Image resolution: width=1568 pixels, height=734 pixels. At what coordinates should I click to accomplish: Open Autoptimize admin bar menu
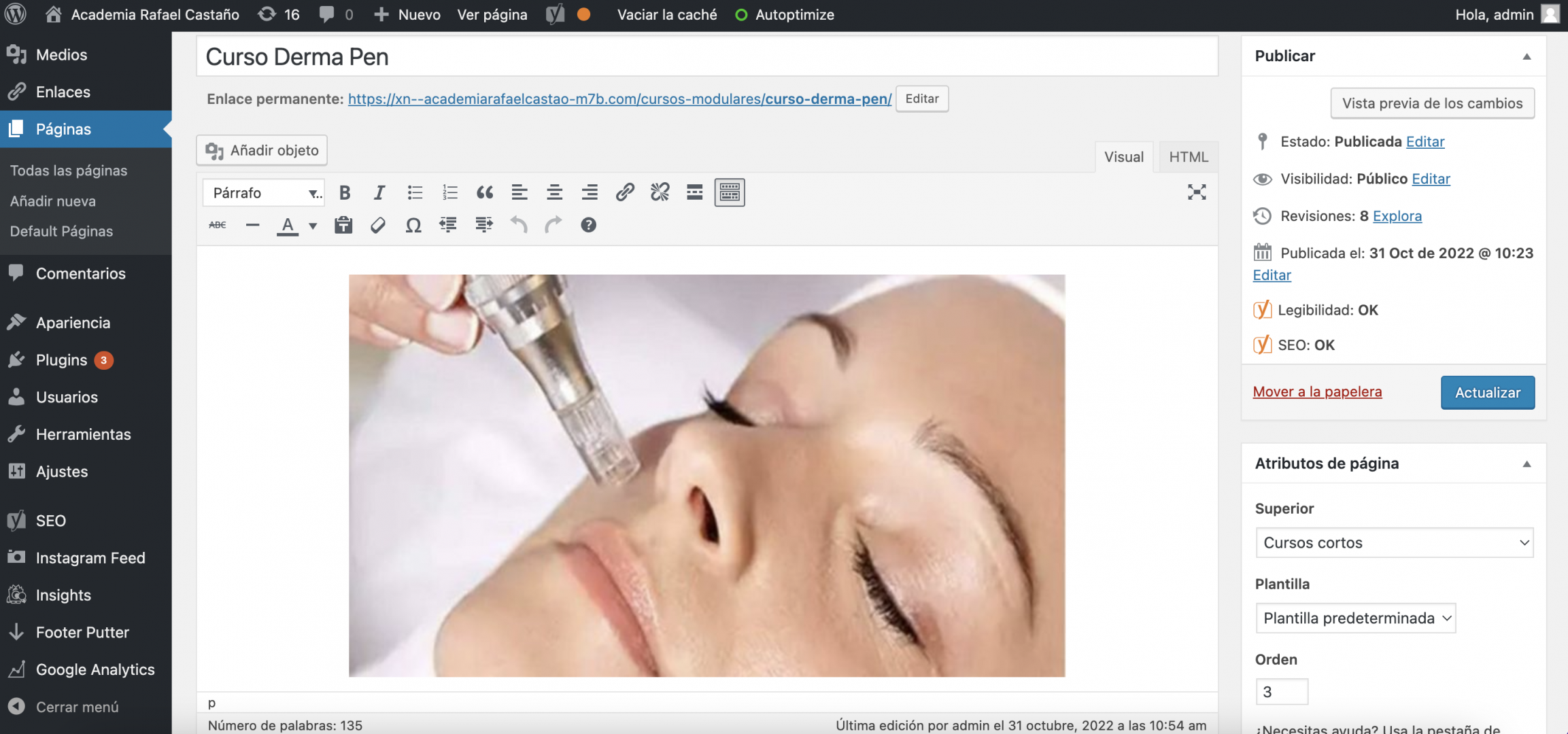coord(785,14)
